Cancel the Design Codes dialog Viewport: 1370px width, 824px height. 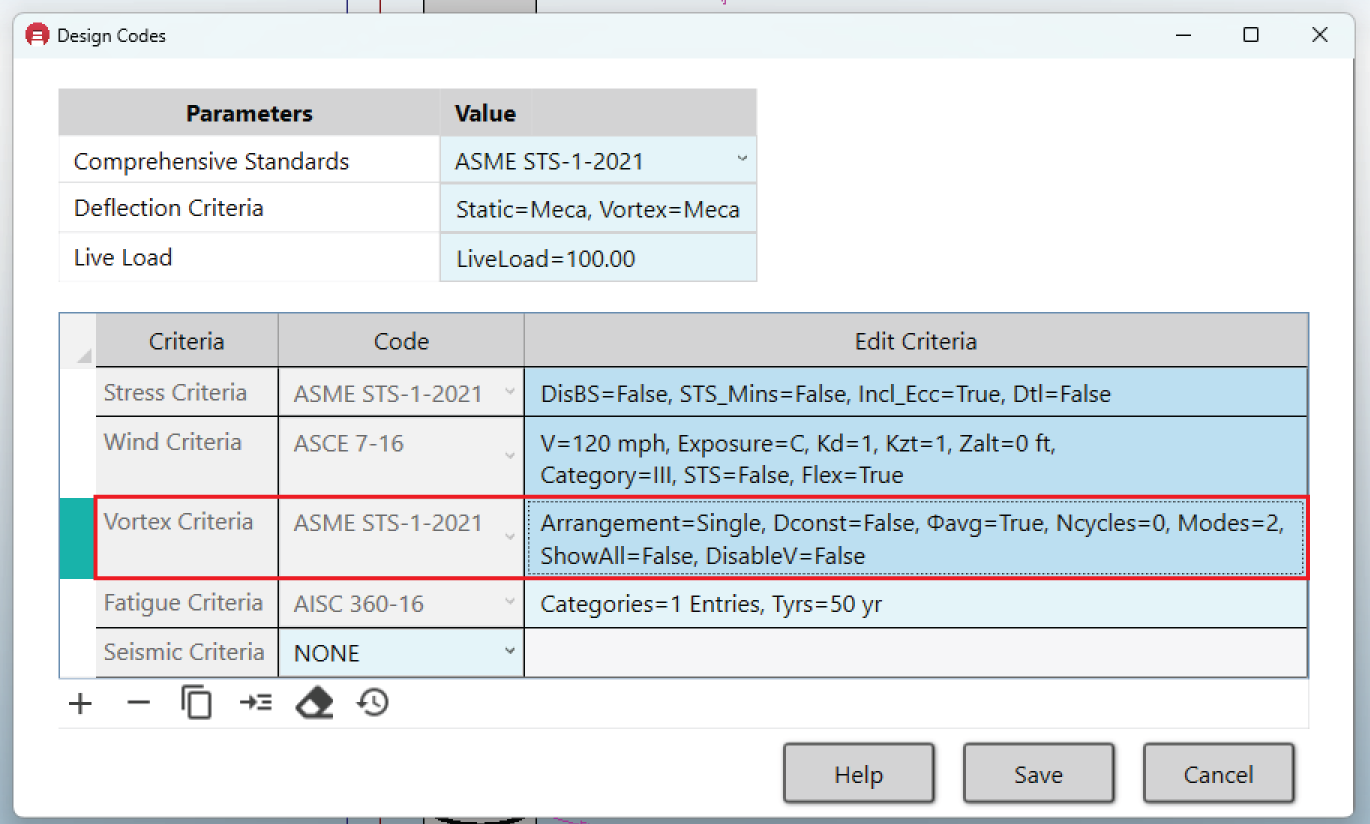(x=1218, y=774)
